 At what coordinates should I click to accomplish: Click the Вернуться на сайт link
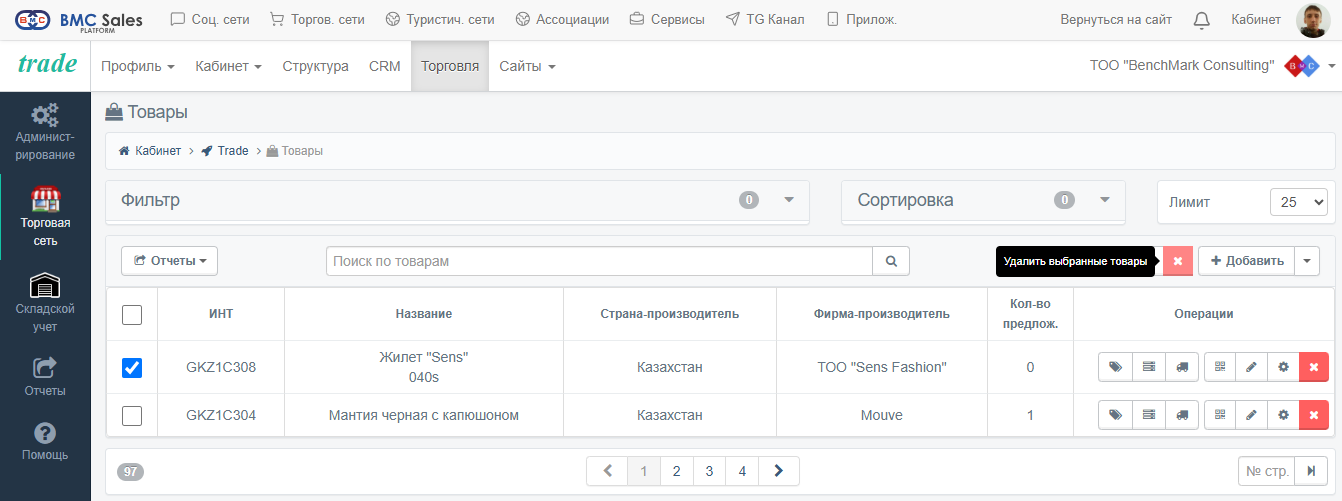[x=1116, y=19]
